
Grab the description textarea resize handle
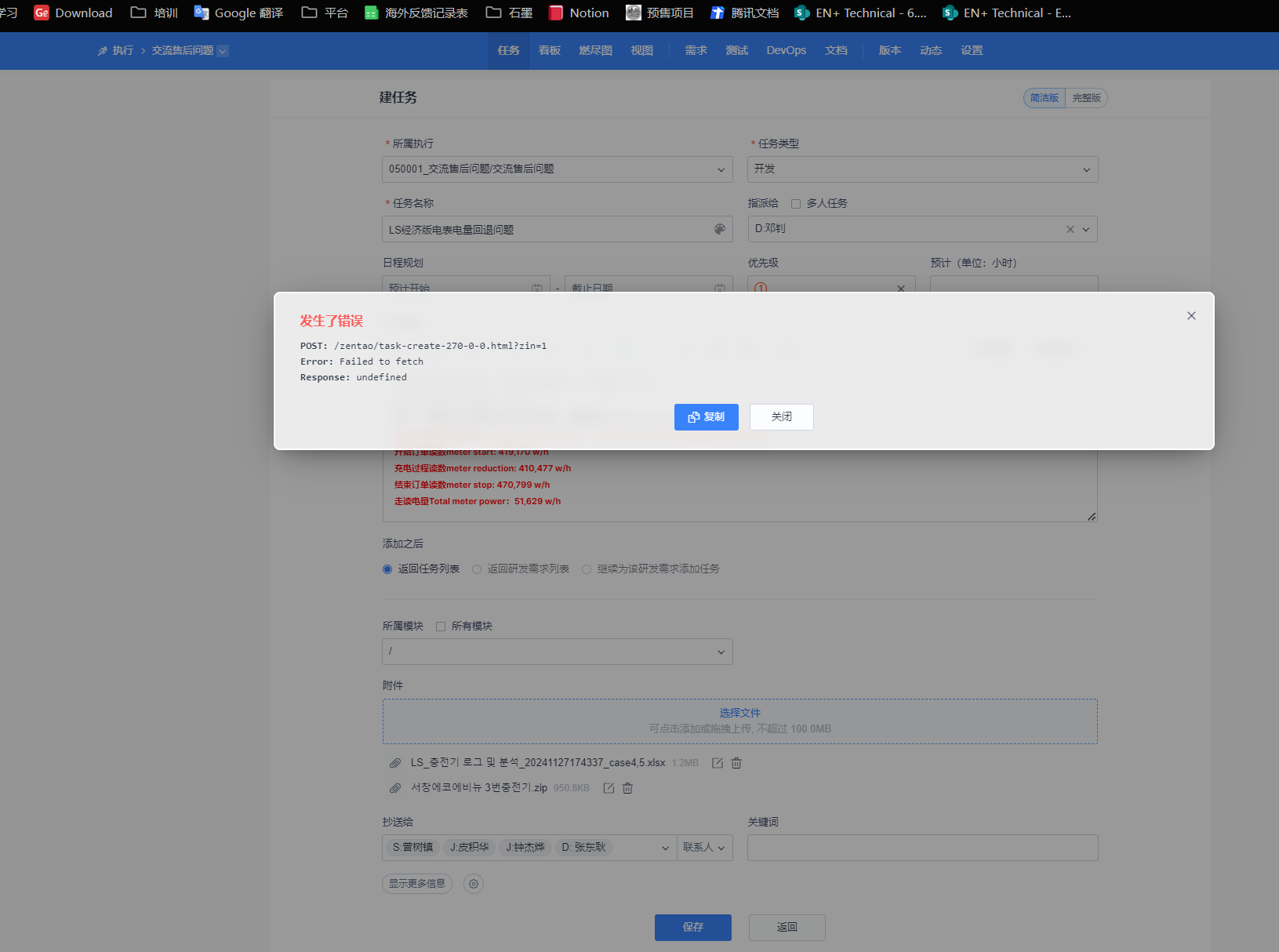click(x=1092, y=517)
